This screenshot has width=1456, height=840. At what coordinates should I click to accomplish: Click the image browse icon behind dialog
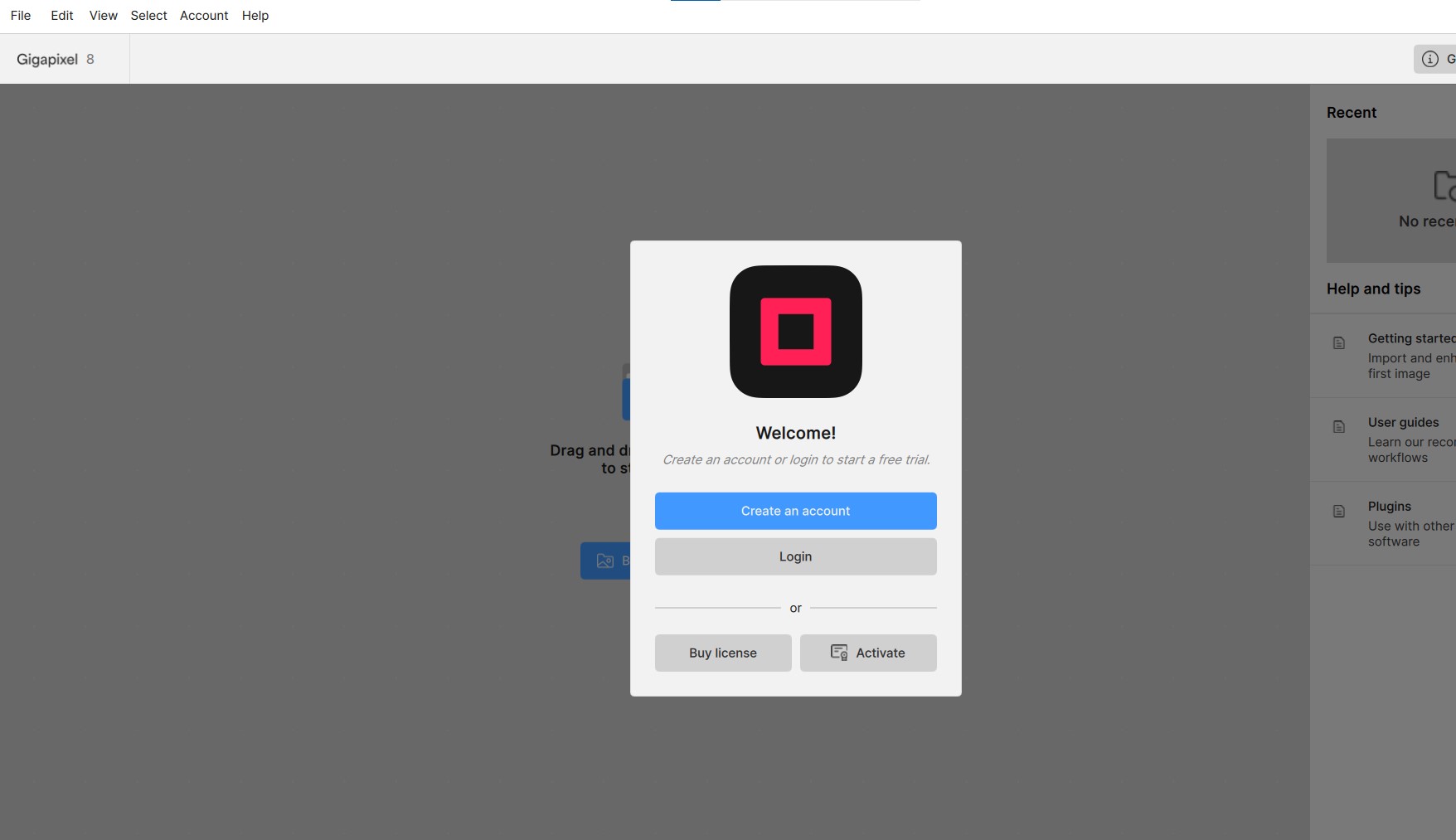[605, 561]
